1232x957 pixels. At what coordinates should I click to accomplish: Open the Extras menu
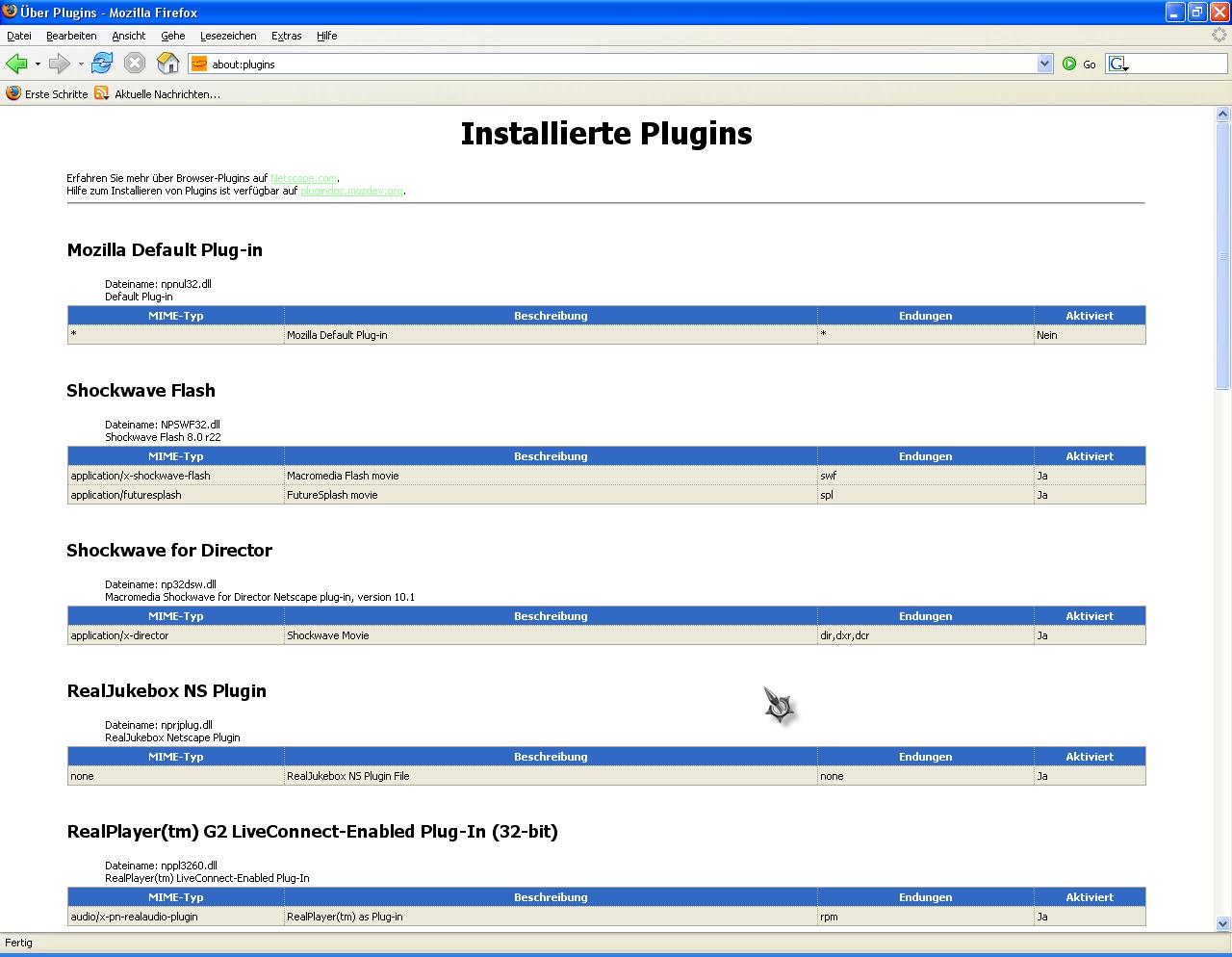pos(286,36)
